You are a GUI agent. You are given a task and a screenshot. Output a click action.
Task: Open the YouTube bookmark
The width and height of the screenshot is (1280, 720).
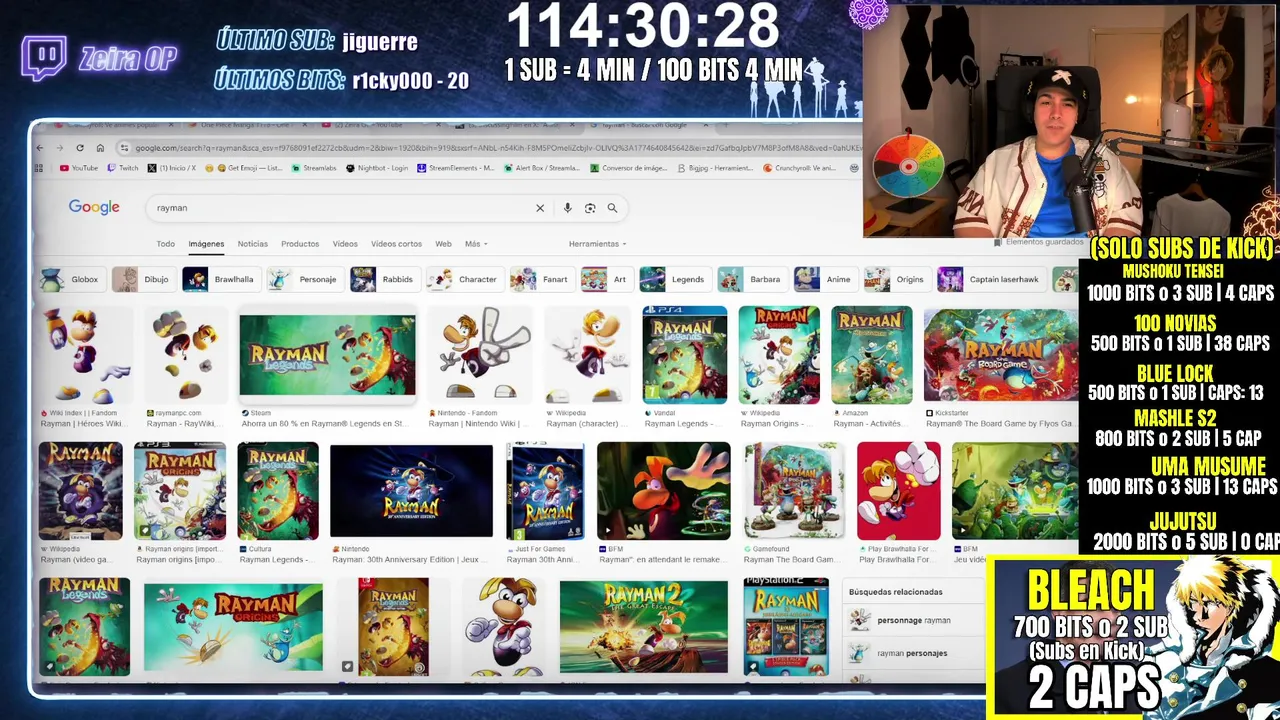[79, 168]
